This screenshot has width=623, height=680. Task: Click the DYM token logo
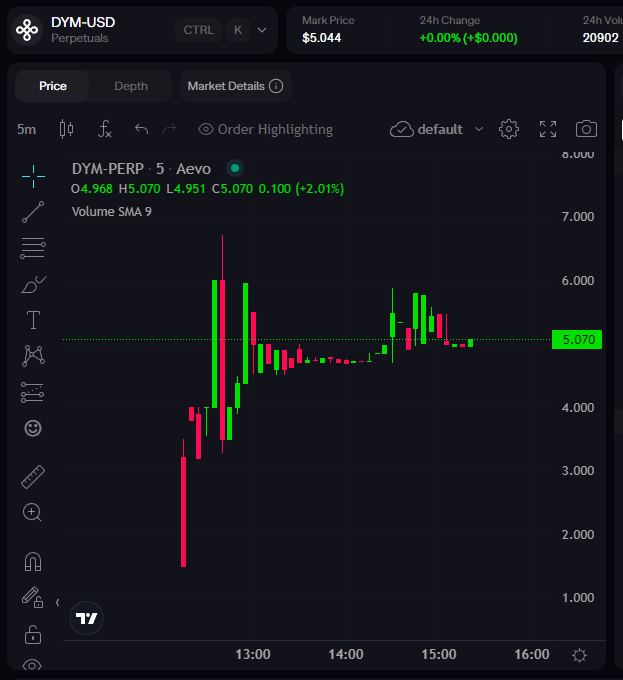coord(27,30)
